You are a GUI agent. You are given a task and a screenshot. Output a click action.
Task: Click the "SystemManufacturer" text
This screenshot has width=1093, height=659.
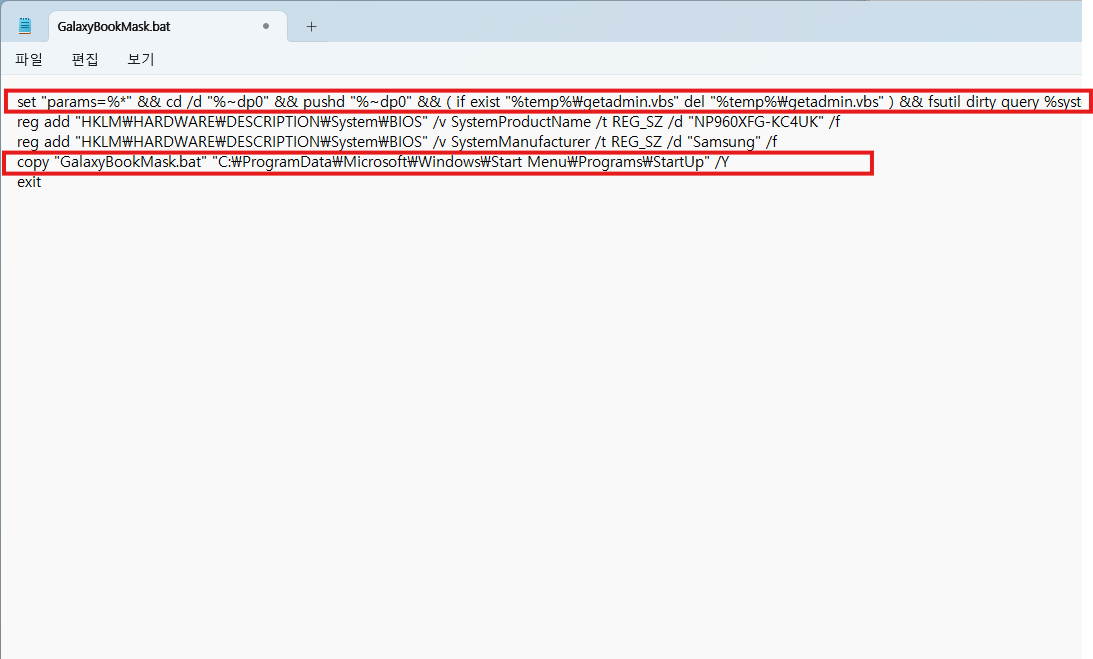(521, 142)
